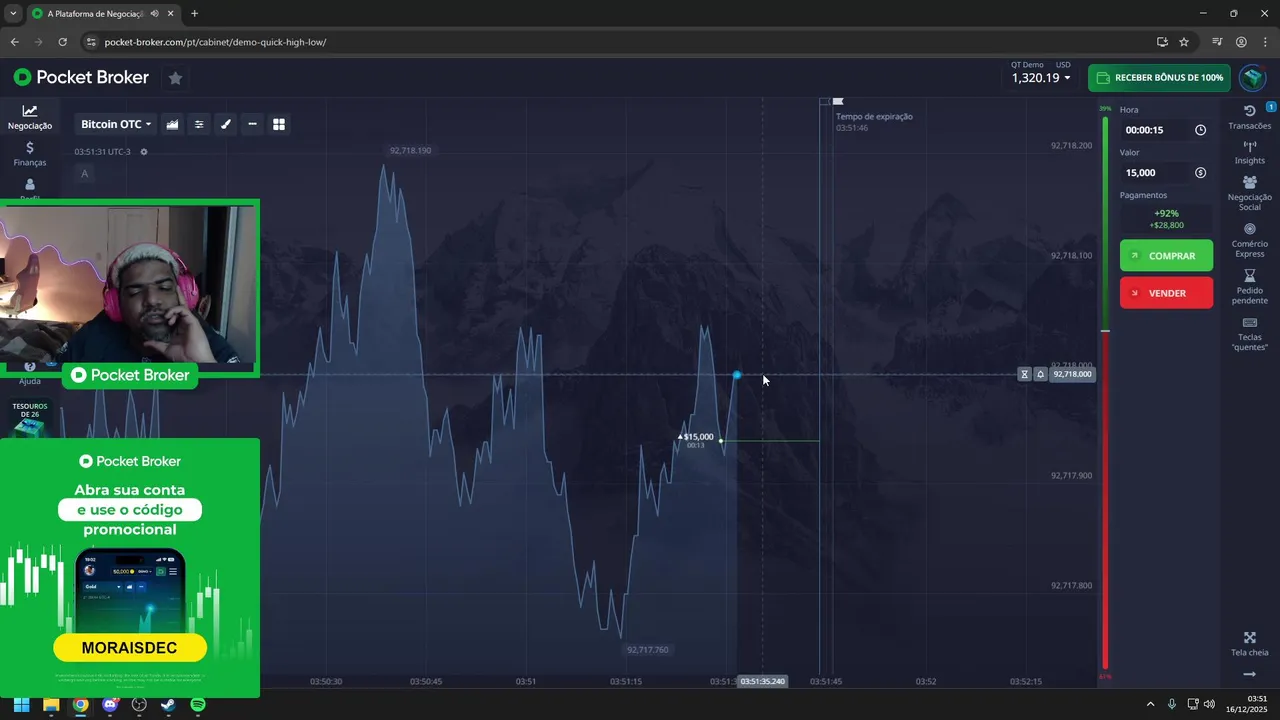Click the 92,718.000 current price label
Viewport: 1280px width, 720px height.
click(1073, 374)
